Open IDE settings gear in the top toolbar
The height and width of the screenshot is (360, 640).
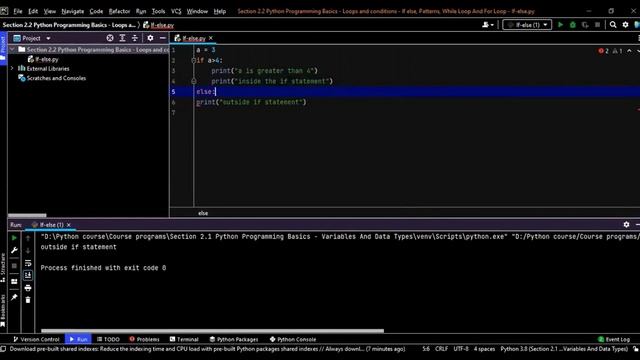click(x=625, y=25)
